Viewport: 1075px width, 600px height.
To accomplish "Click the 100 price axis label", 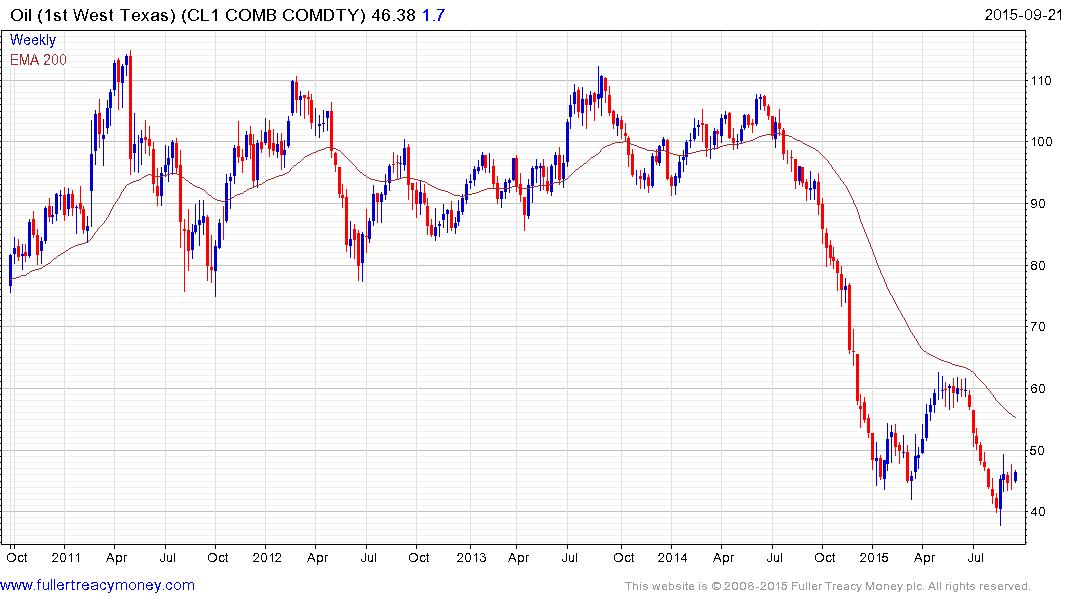I will click(x=1041, y=142).
